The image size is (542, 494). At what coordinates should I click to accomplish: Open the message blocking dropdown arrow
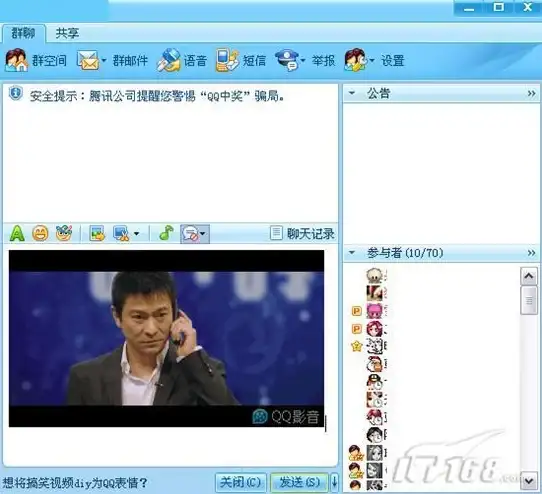tap(203, 234)
